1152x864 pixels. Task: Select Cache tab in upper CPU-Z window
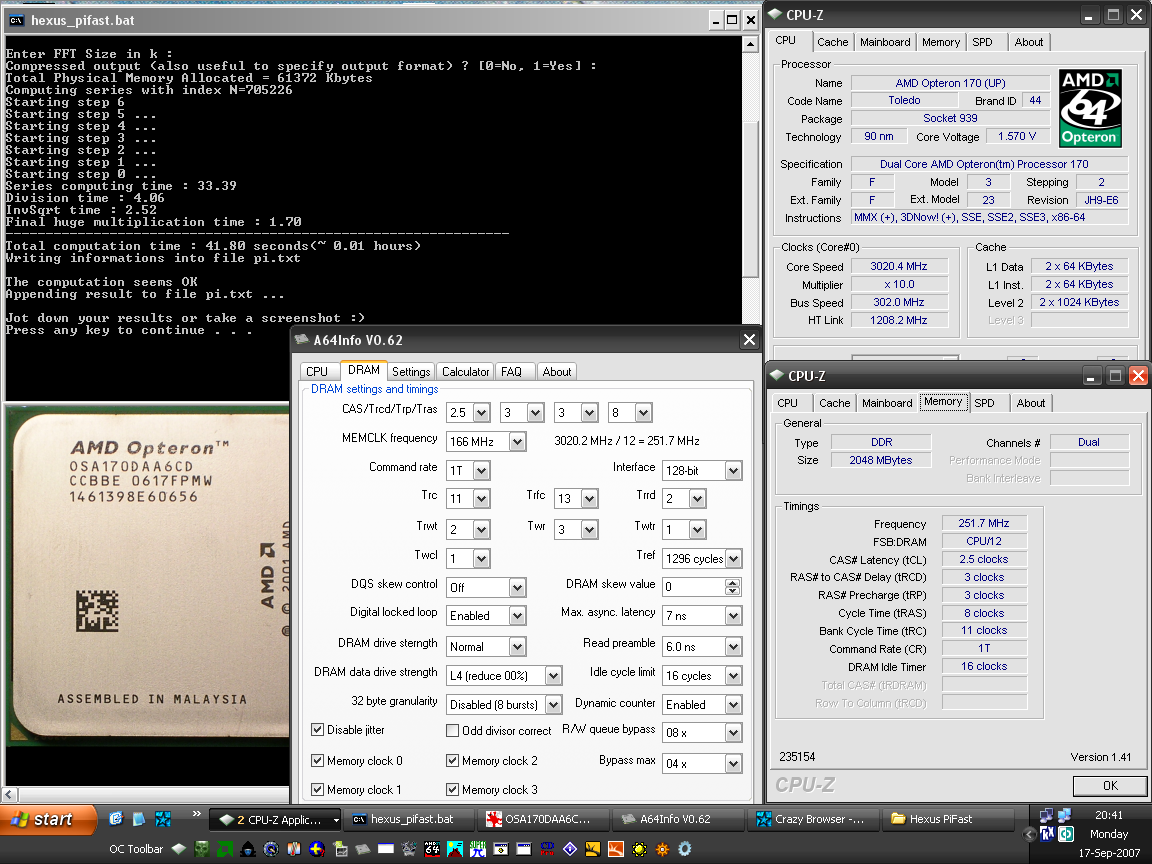pos(832,42)
